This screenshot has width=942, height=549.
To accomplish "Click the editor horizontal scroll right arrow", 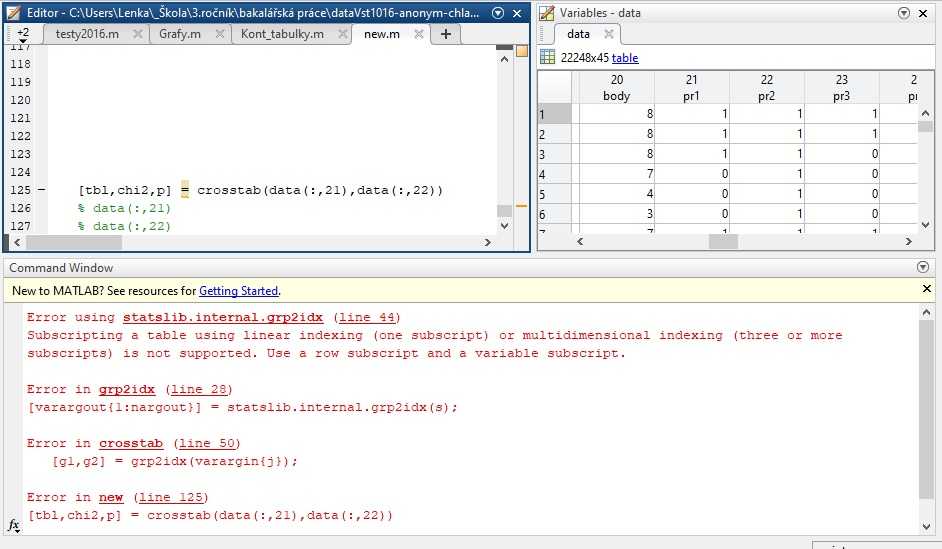I will click(x=487, y=242).
